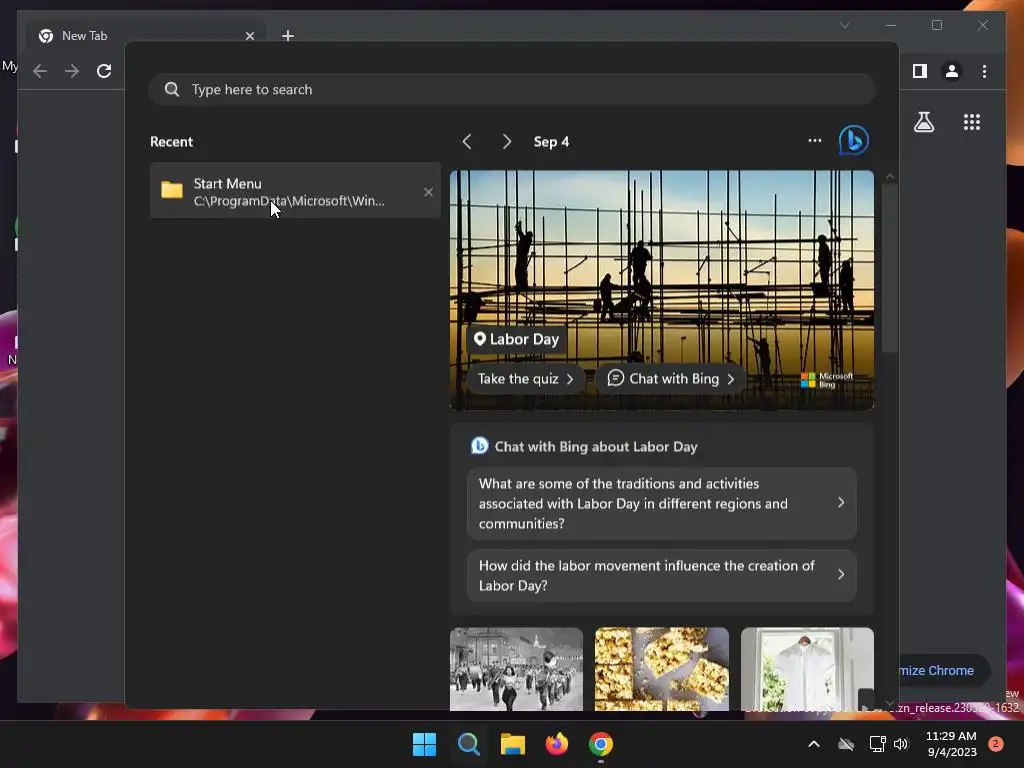Show hidden tray icons chevron
Screen dimensions: 1024x768
coord(814,744)
